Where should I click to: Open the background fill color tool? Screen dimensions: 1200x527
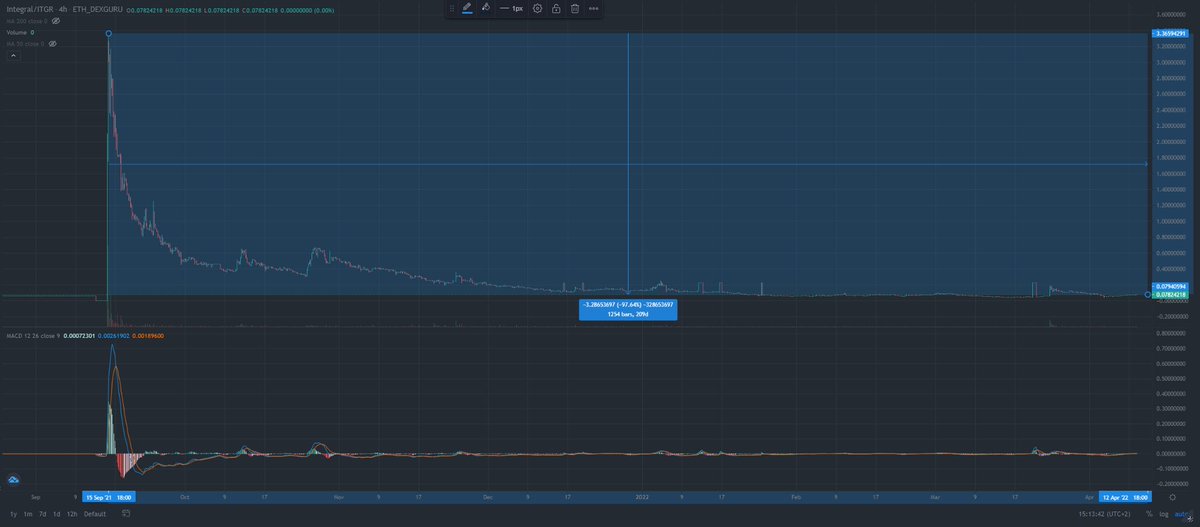point(485,8)
